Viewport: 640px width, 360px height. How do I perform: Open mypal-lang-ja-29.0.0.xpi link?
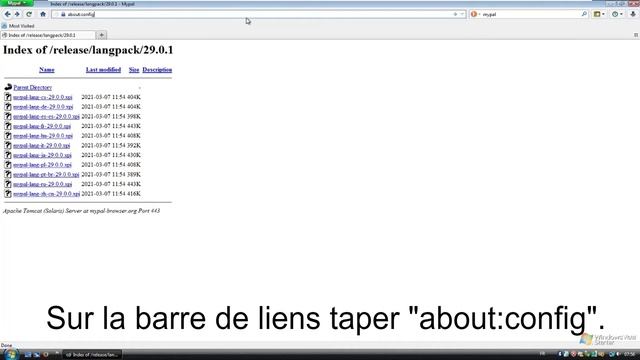[42, 155]
